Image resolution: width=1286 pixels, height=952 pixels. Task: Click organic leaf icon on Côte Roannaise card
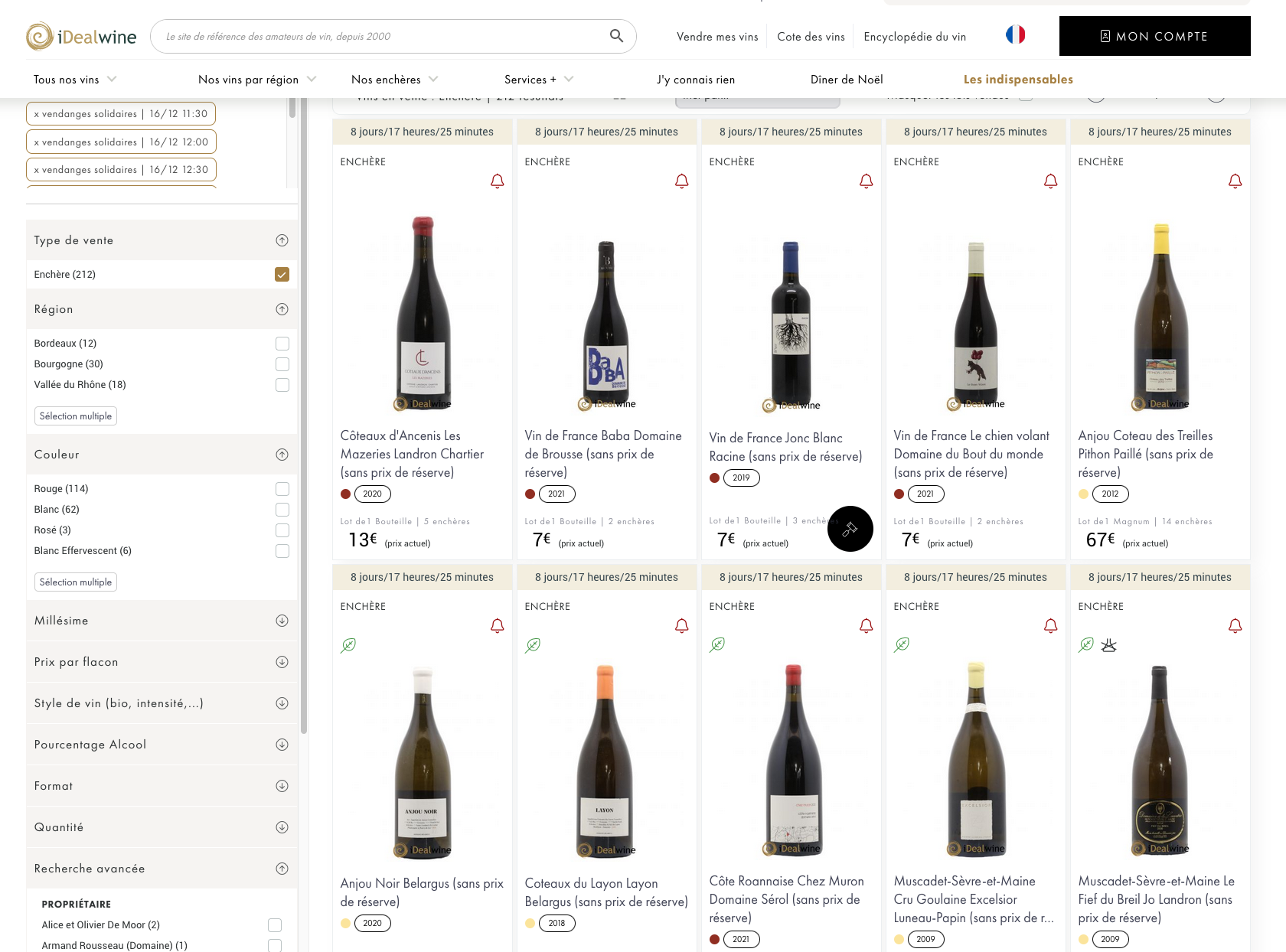tap(717, 645)
